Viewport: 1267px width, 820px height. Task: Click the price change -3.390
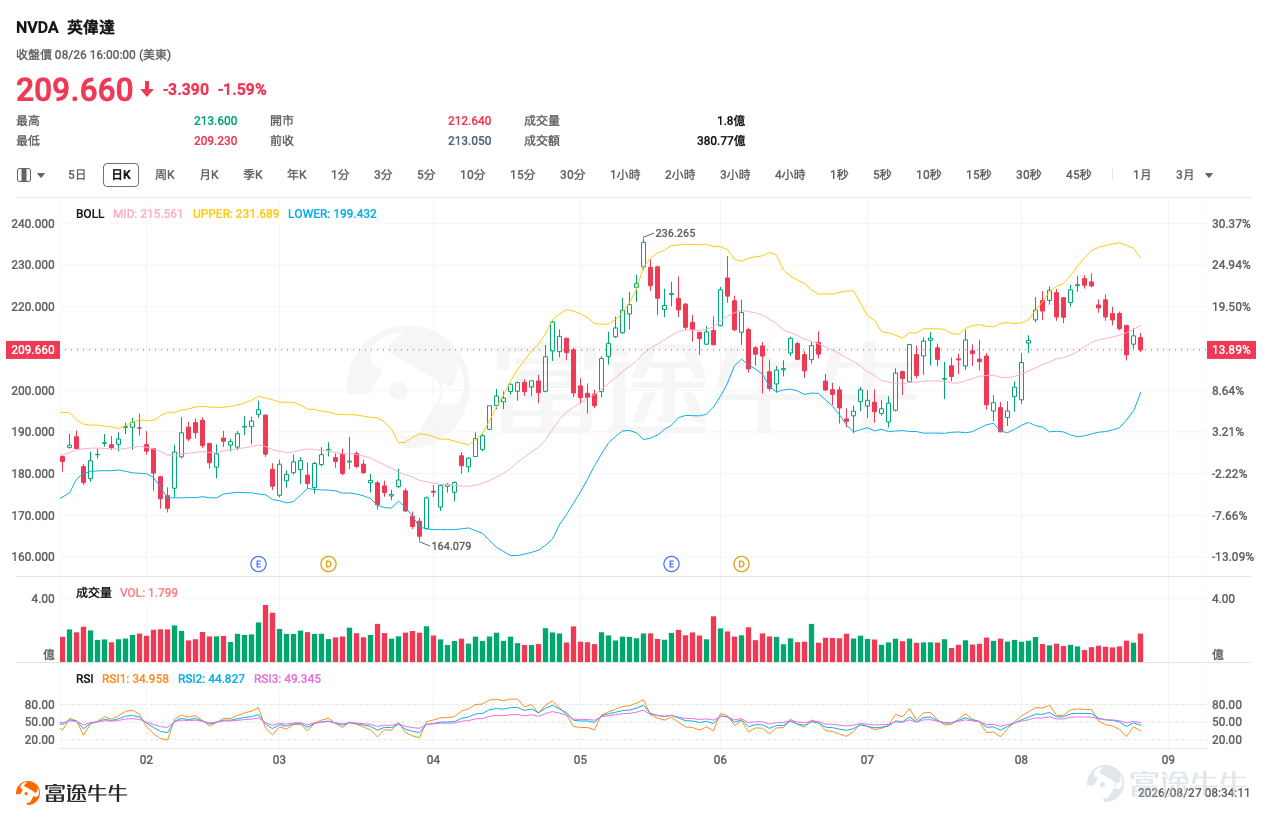click(186, 90)
